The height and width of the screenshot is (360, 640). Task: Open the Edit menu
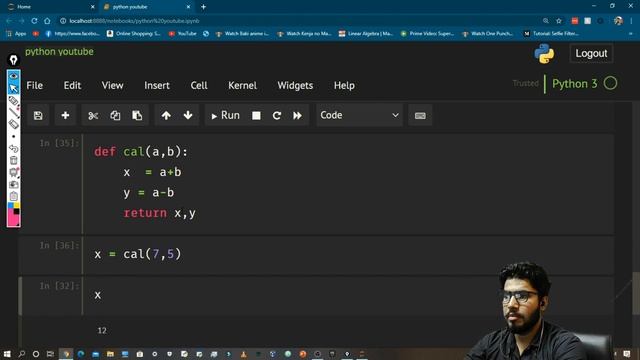click(72, 85)
